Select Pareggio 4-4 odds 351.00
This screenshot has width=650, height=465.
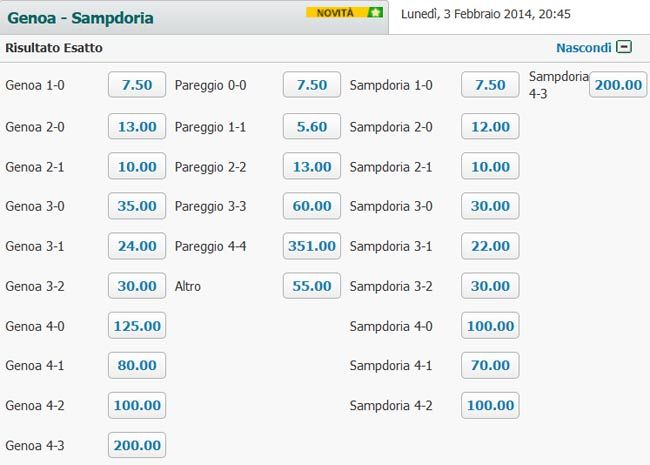tap(312, 246)
